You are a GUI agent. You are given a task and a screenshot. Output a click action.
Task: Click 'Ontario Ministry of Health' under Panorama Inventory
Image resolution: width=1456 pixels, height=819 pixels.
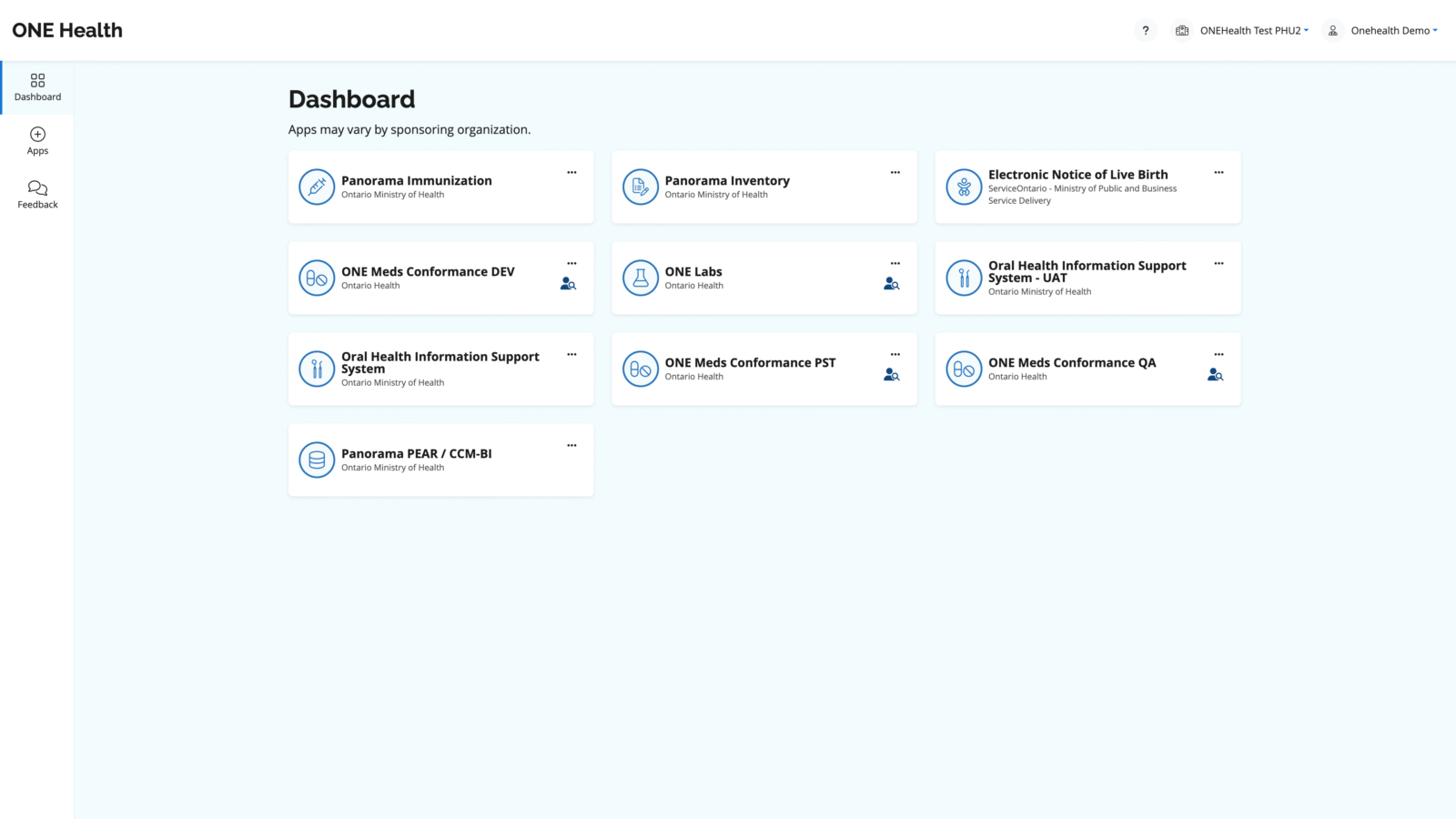click(716, 195)
